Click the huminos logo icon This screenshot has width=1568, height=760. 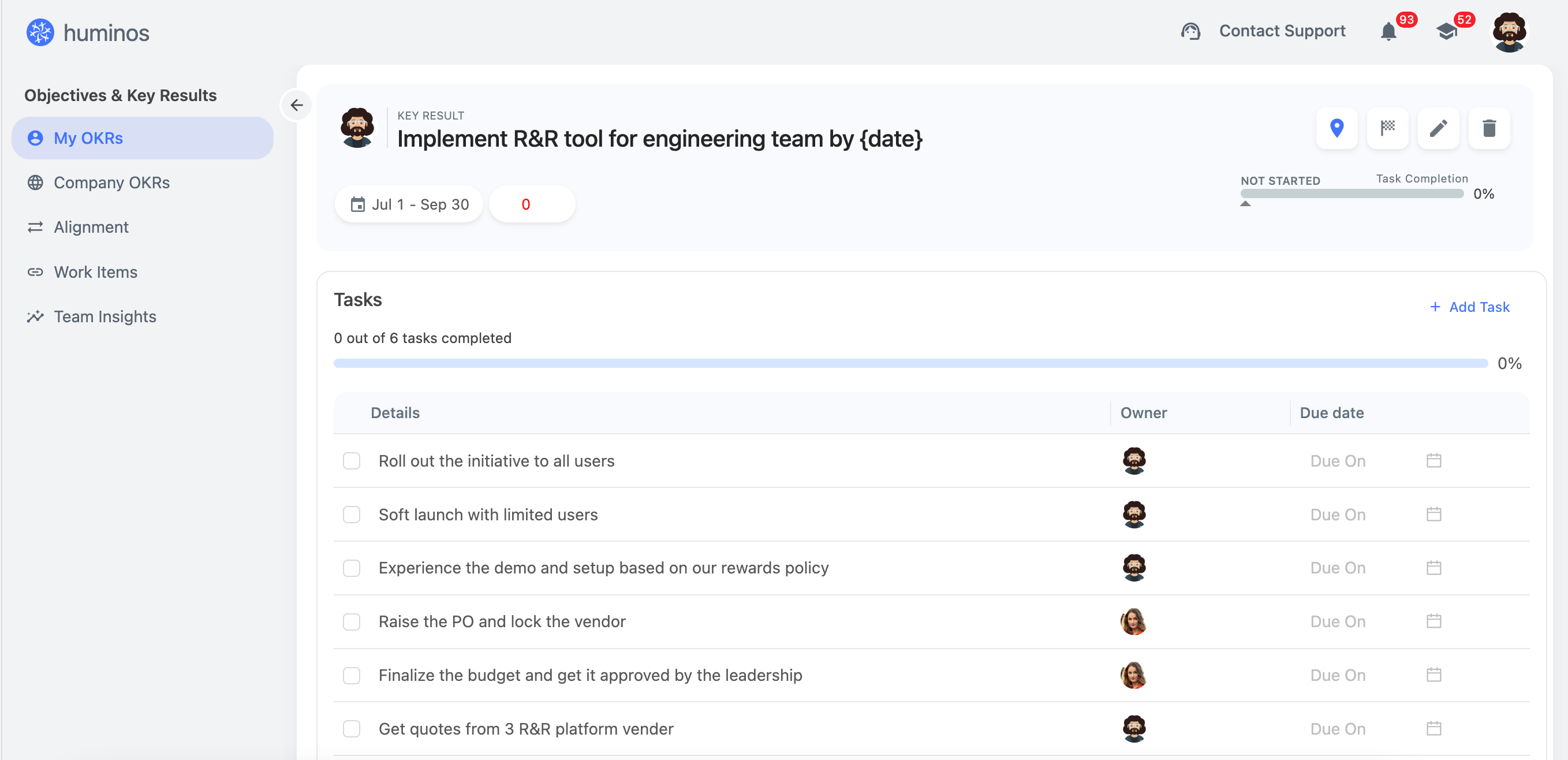(40, 32)
